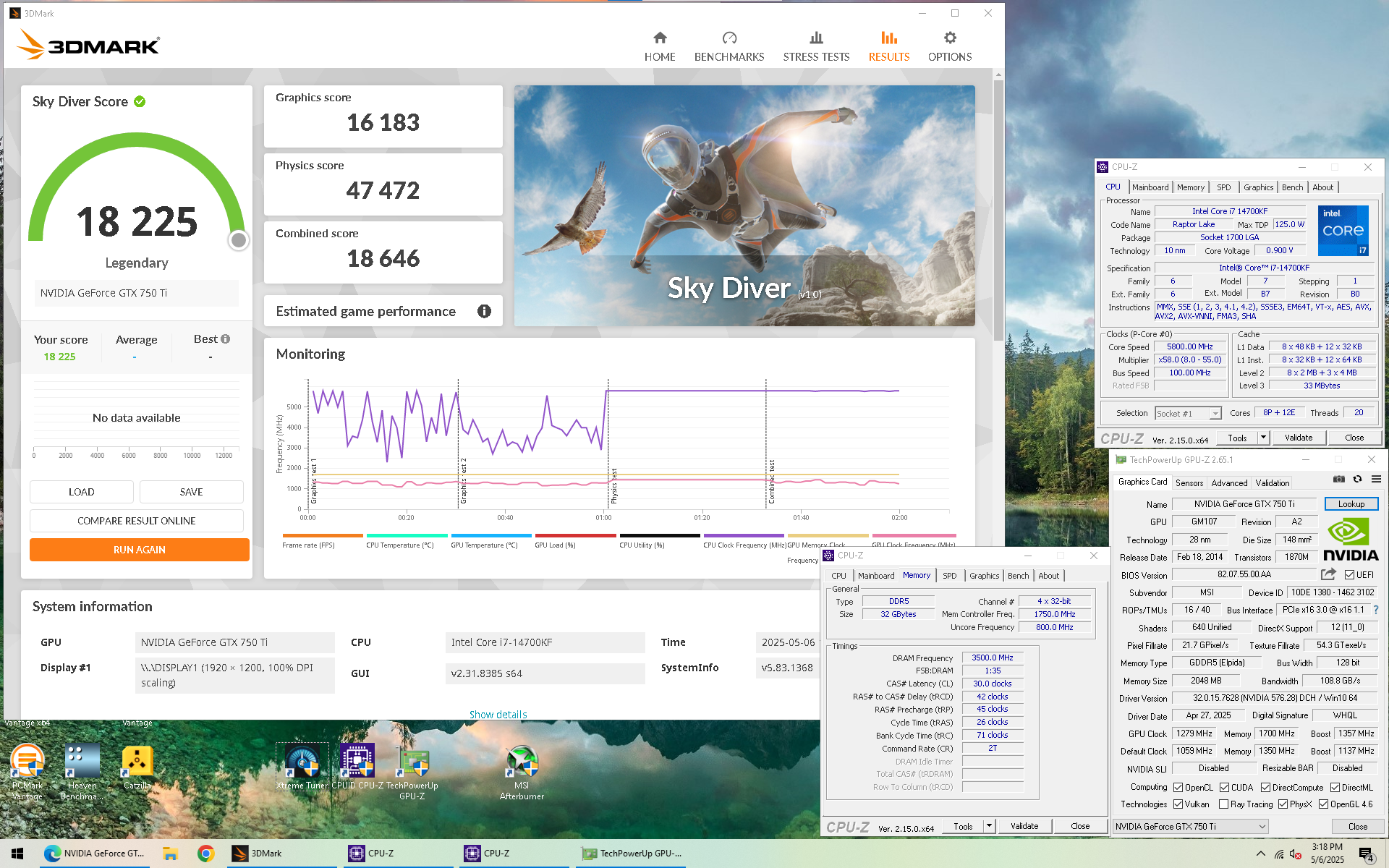Click Close button in GPU-Z window
Image resolution: width=1389 pixels, height=868 pixels.
coord(1358,826)
